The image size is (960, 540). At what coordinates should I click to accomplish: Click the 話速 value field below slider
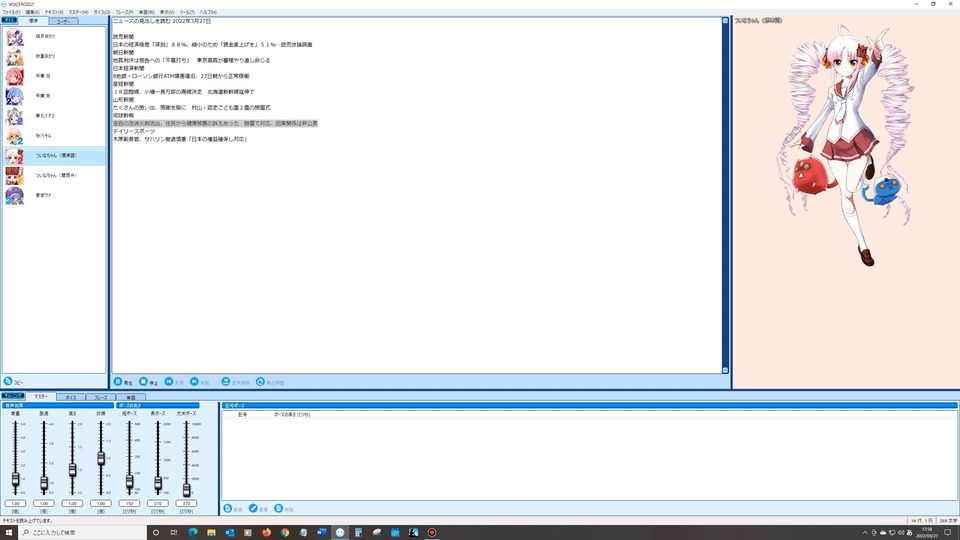44,503
